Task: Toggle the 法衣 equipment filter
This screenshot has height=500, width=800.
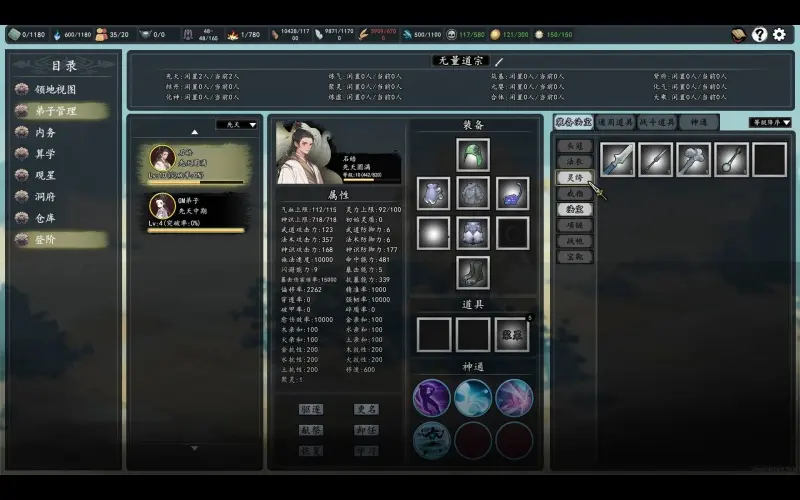Action: pyautogui.click(x=574, y=161)
